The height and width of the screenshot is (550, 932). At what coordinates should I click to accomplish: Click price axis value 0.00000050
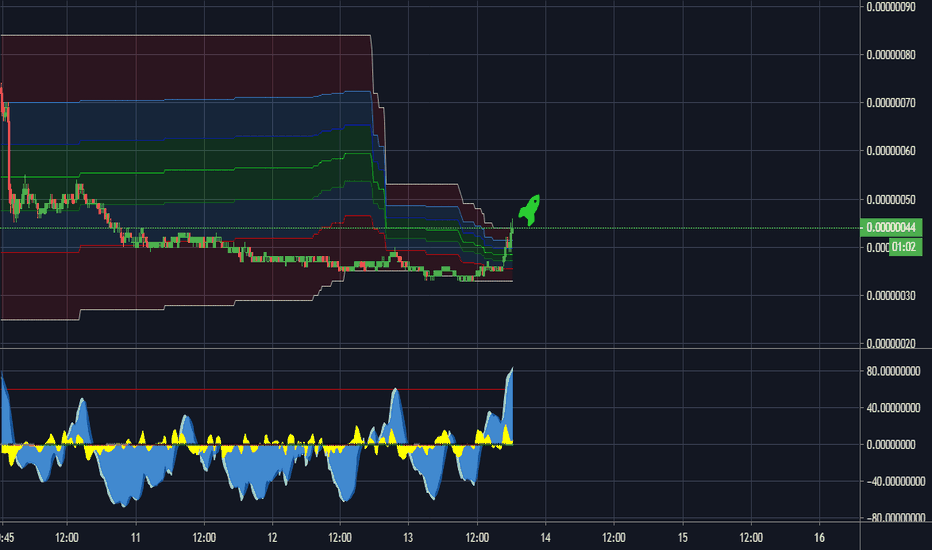(x=890, y=199)
